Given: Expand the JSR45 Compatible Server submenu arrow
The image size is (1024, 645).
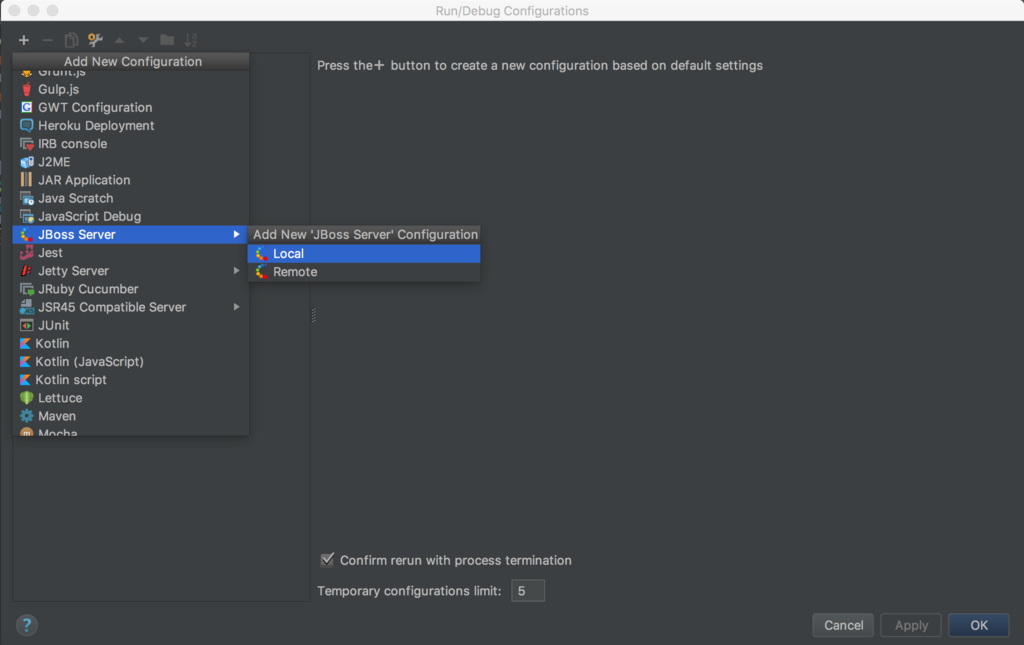Looking at the screenshot, I should pyautogui.click(x=236, y=307).
